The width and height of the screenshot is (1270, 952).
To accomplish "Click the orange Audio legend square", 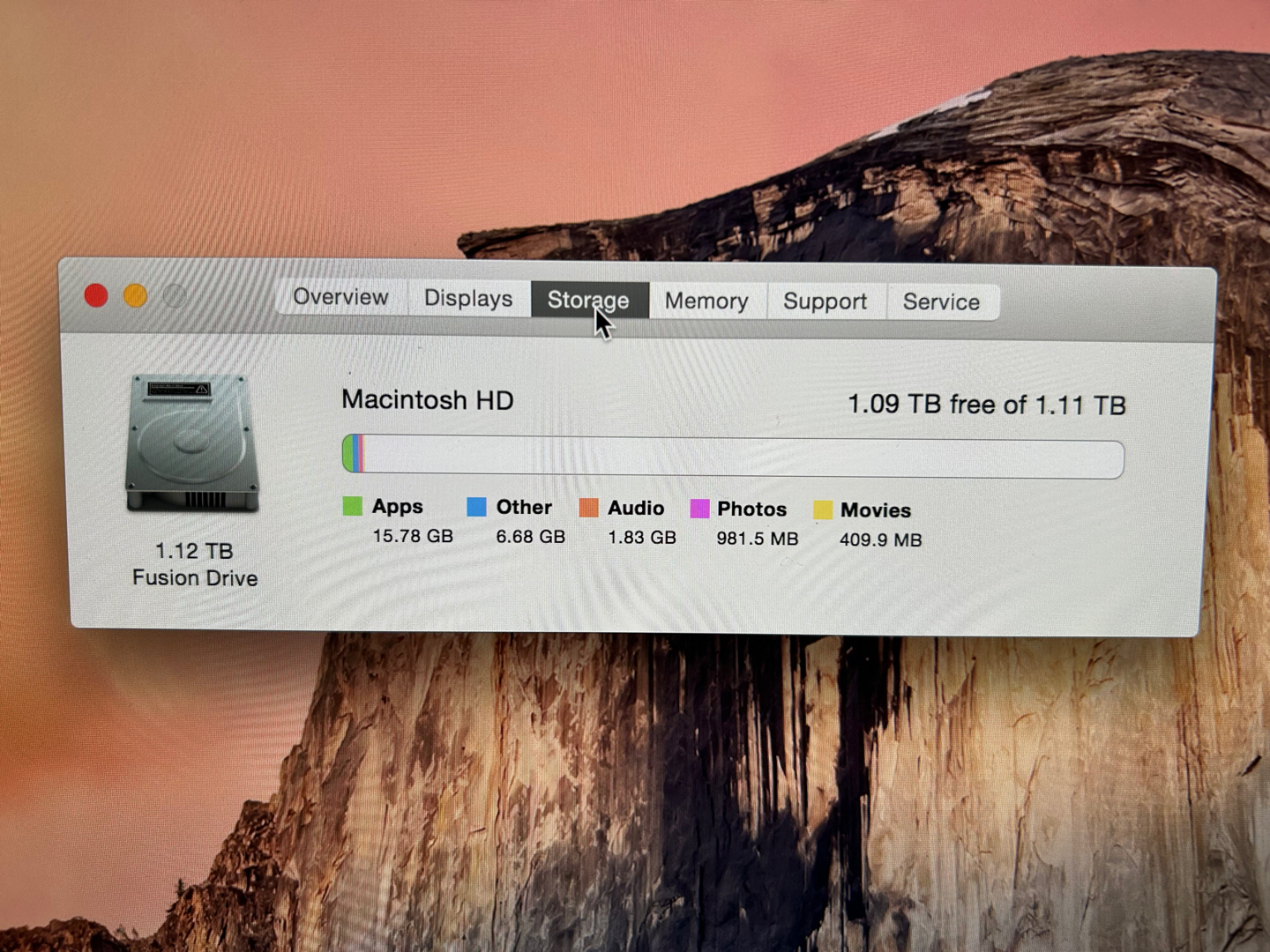I will coord(588,508).
